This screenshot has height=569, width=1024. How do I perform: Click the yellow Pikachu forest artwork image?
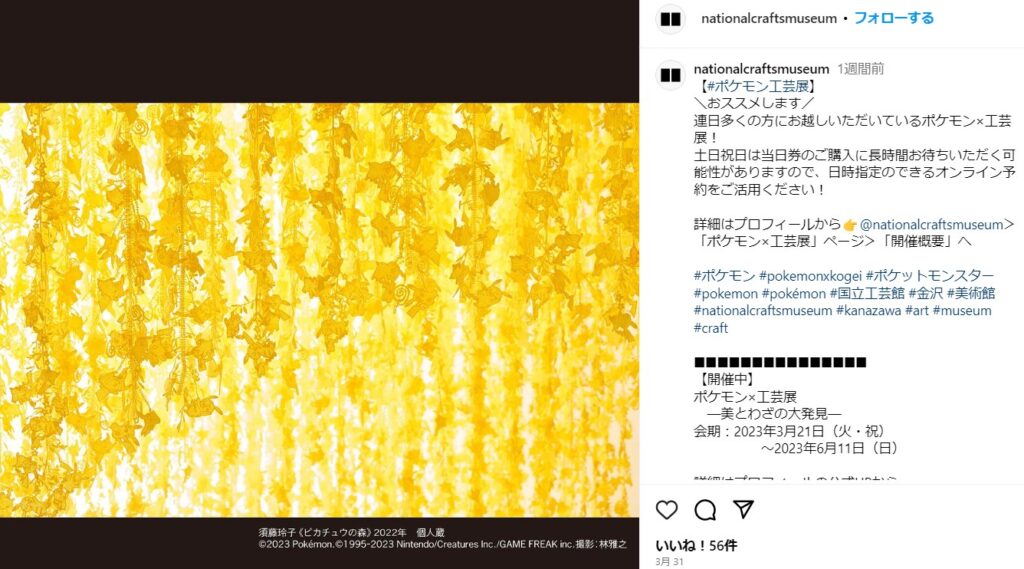(319, 310)
